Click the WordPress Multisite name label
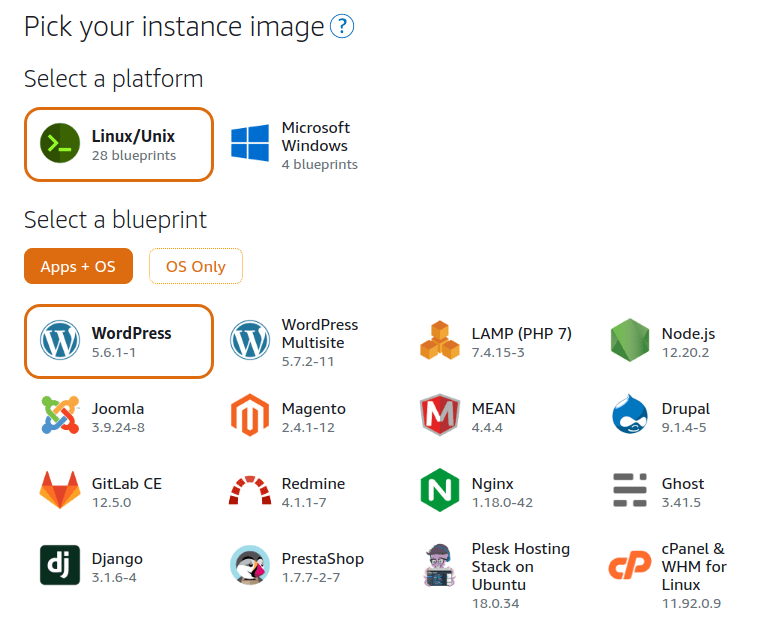The image size is (765, 640). pyautogui.click(x=320, y=334)
